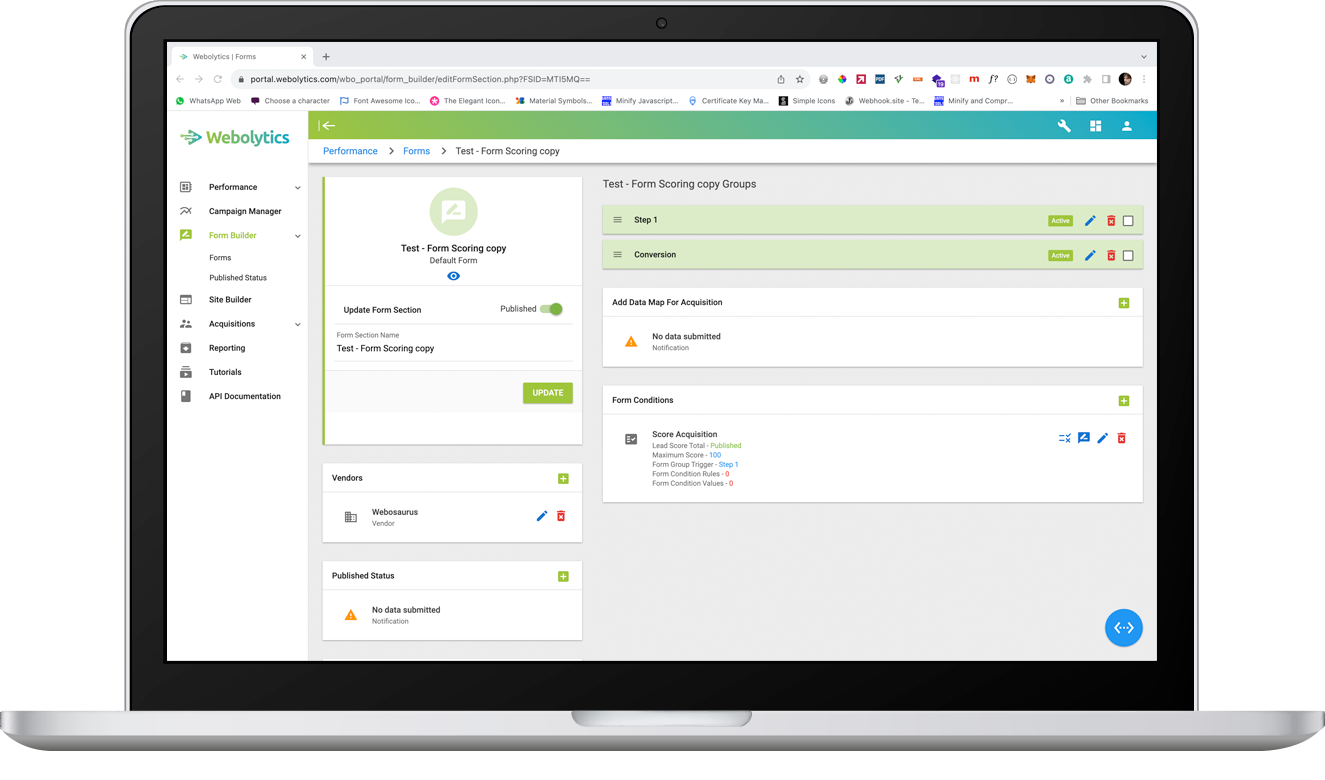
Task: Preview form with the blue eye icon
Action: (x=453, y=276)
